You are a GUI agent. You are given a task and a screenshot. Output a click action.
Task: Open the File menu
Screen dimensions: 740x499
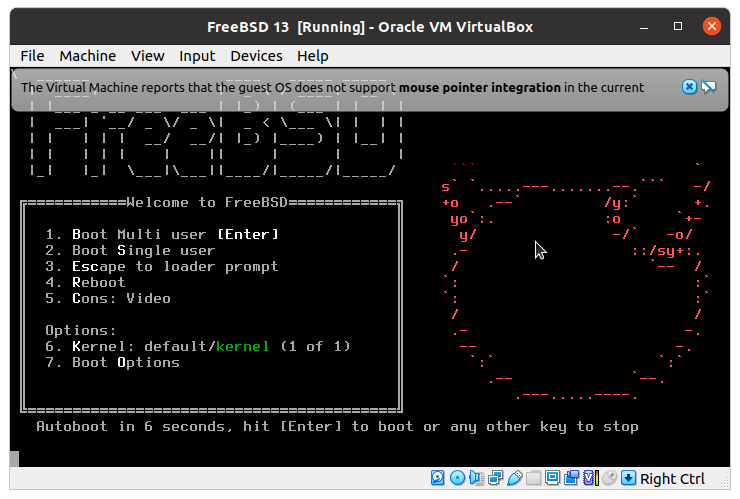pyautogui.click(x=32, y=56)
